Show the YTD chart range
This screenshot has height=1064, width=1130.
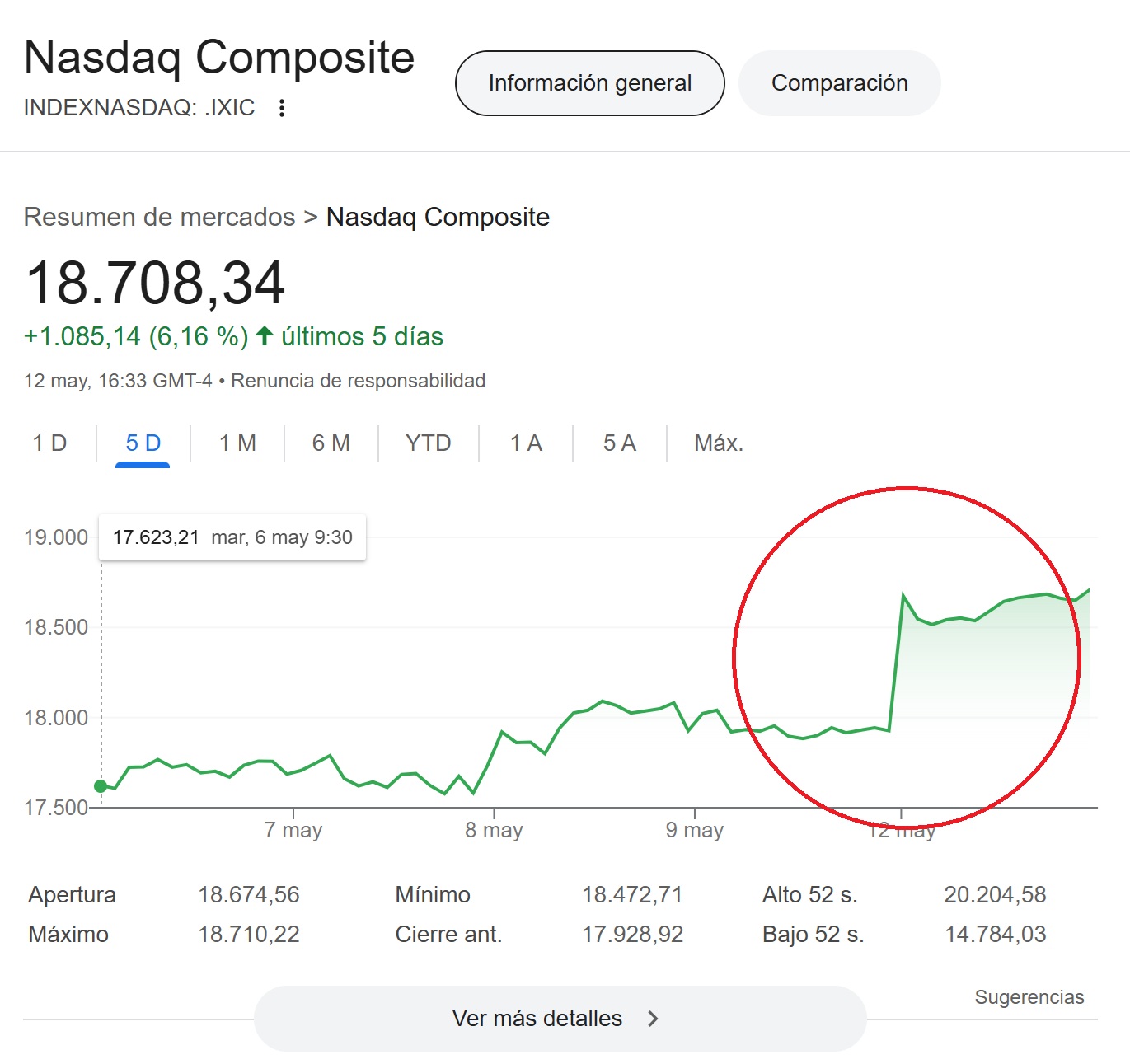coord(428,443)
